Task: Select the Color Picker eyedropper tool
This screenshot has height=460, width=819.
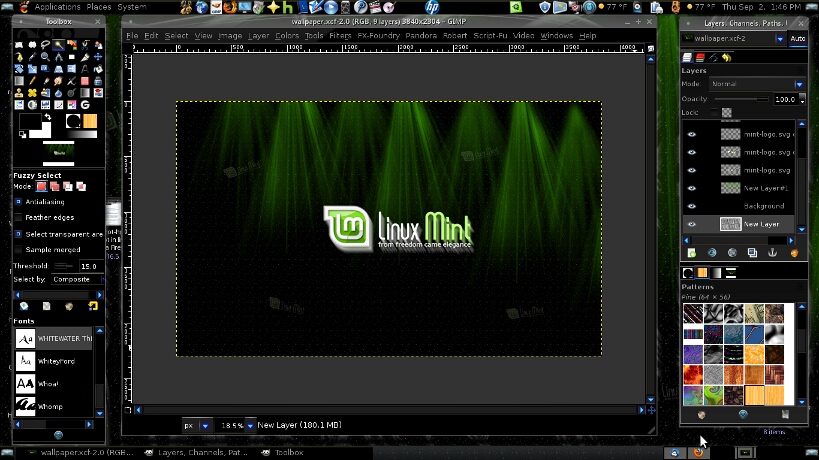Action: coord(32,57)
